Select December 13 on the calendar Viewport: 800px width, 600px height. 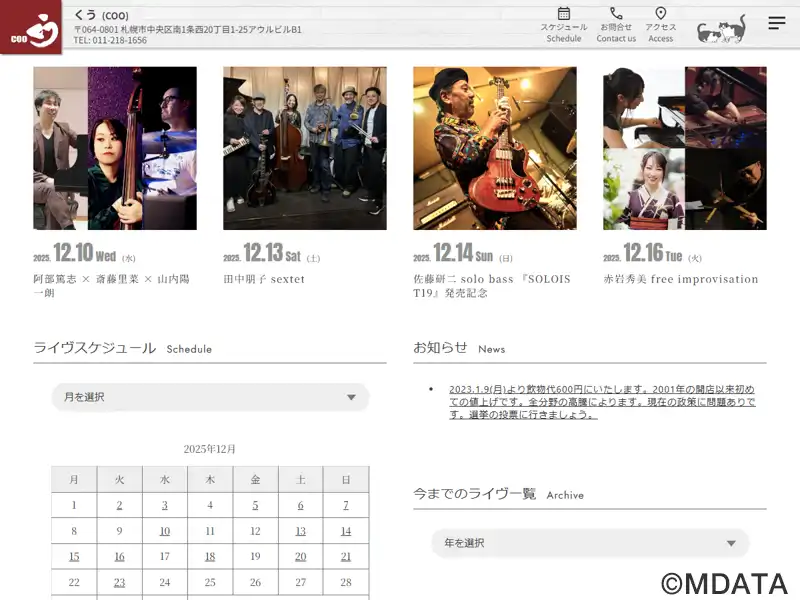pyautogui.click(x=301, y=531)
